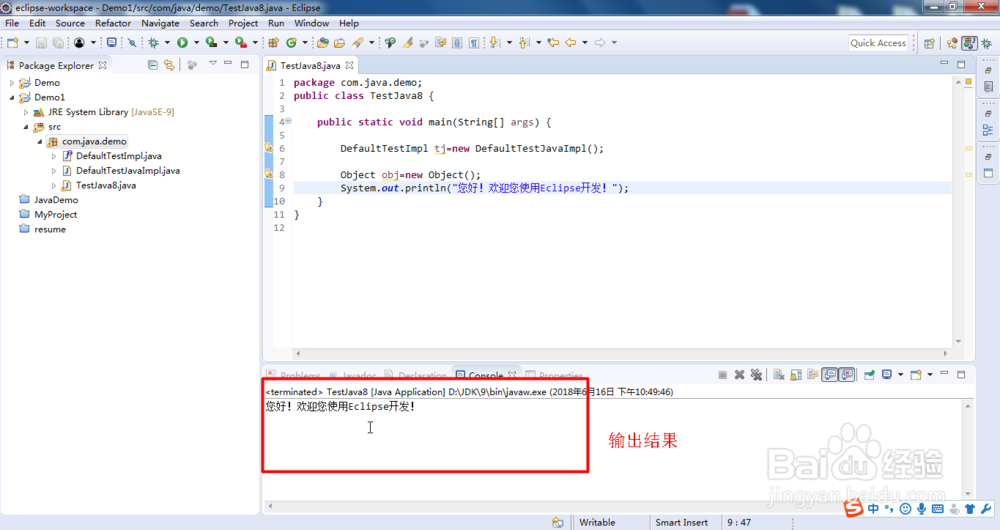Click the Open Console icon
Viewport: 1000px width, 530px height.
click(916, 375)
